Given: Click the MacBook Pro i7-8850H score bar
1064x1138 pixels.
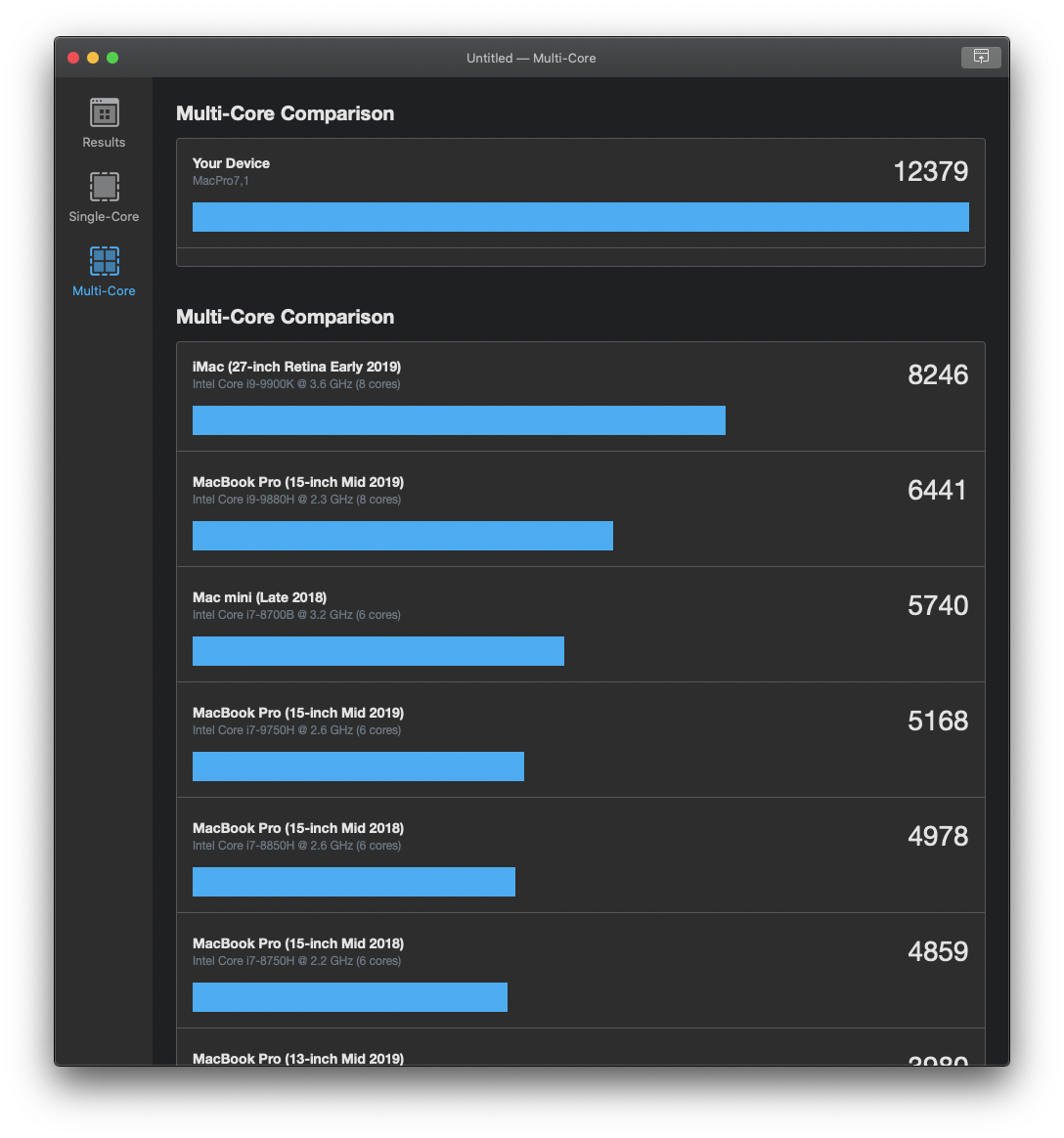Looking at the screenshot, I should click(x=353, y=882).
